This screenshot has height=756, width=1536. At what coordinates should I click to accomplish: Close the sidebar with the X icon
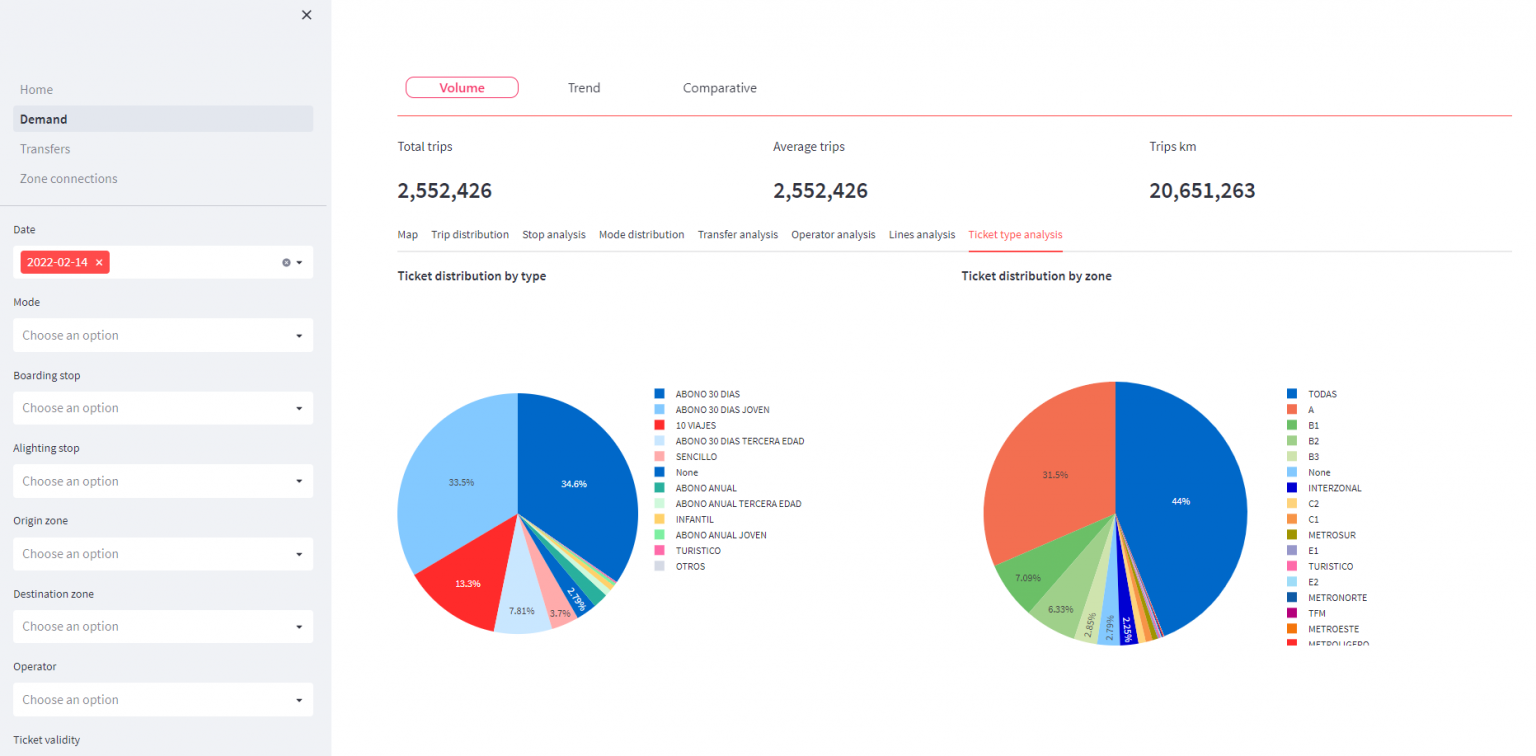306,15
